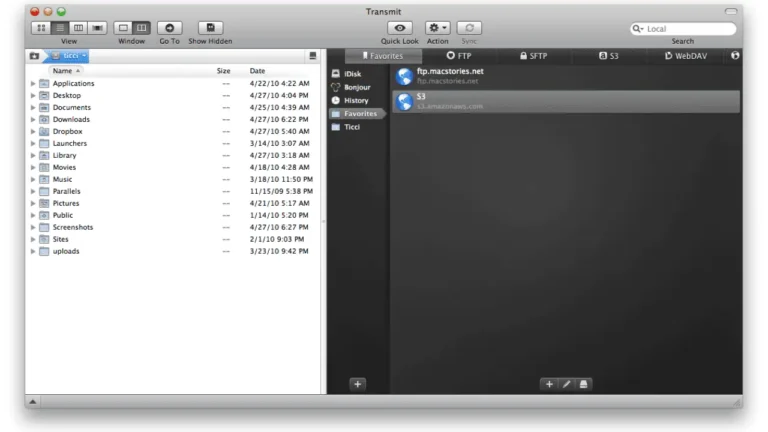Select dual-pane window layout

(x=142, y=28)
